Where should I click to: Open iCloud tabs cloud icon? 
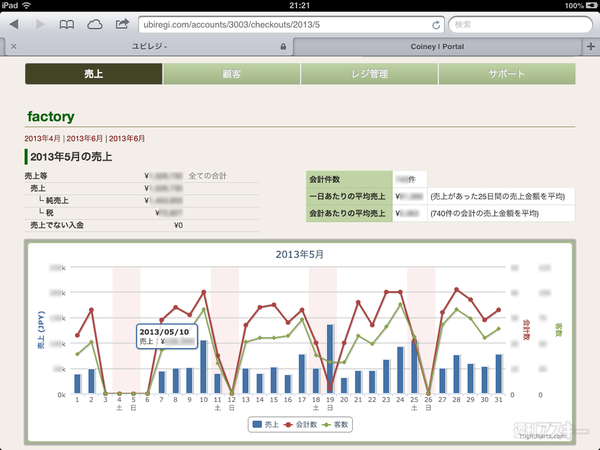click(95, 25)
